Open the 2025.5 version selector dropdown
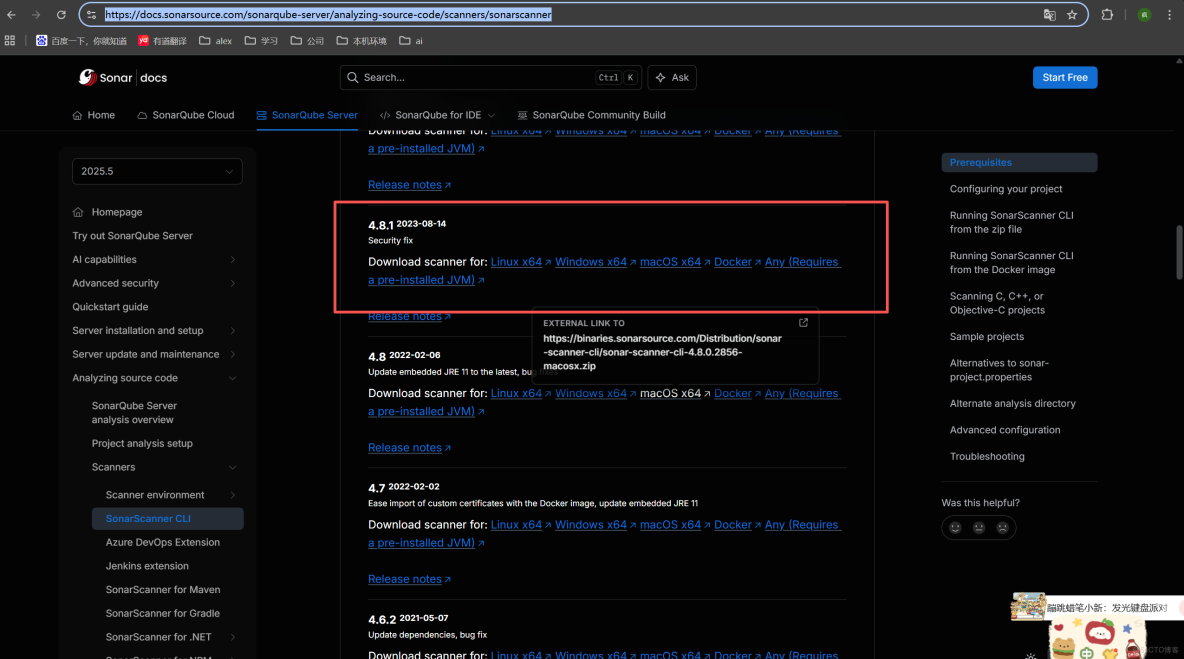 click(x=157, y=171)
